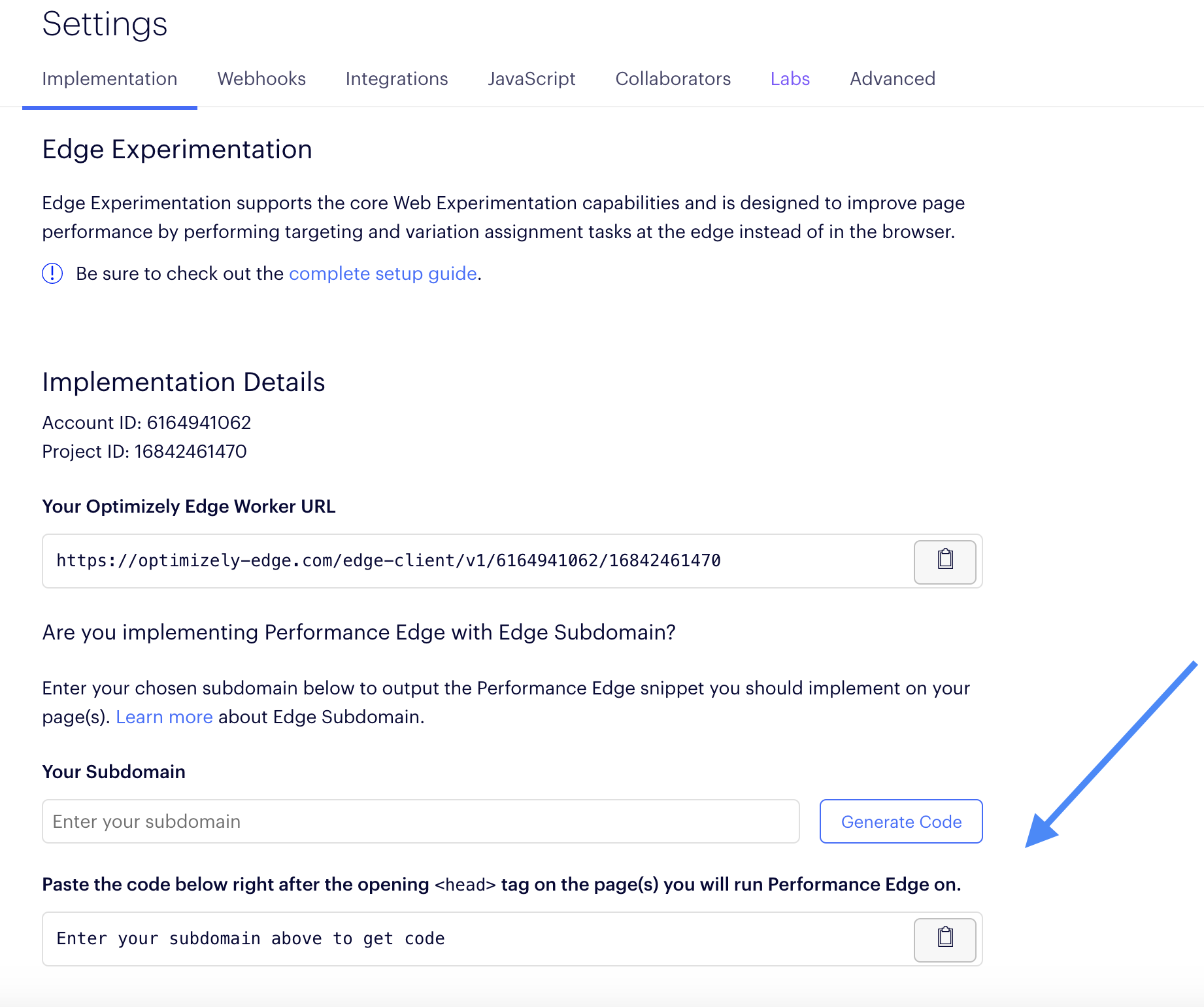1204x1007 pixels.
Task: Follow the Learn more link about Edge Subdomain
Action: [164, 717]
